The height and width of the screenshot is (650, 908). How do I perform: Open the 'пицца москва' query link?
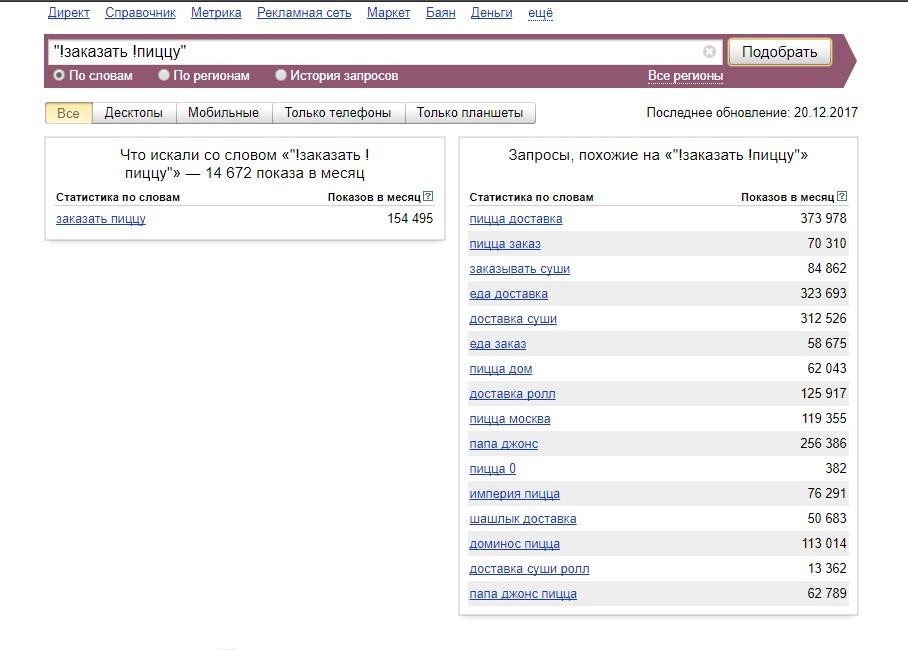(510, 419)
